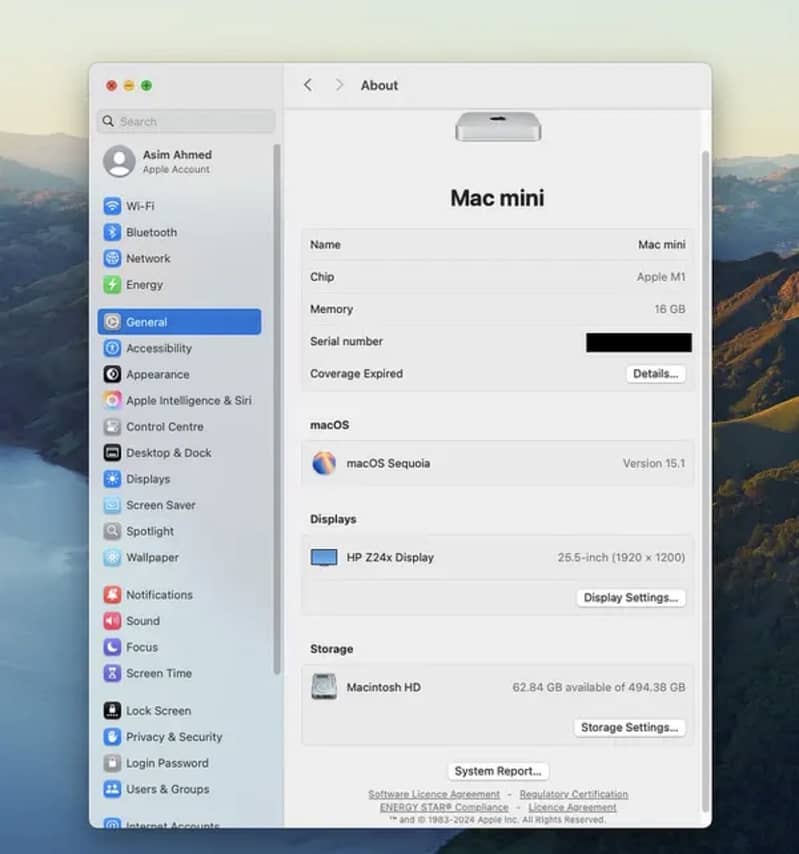
Task: Select the Lock Screen icon
Action: tap(112, 711)
